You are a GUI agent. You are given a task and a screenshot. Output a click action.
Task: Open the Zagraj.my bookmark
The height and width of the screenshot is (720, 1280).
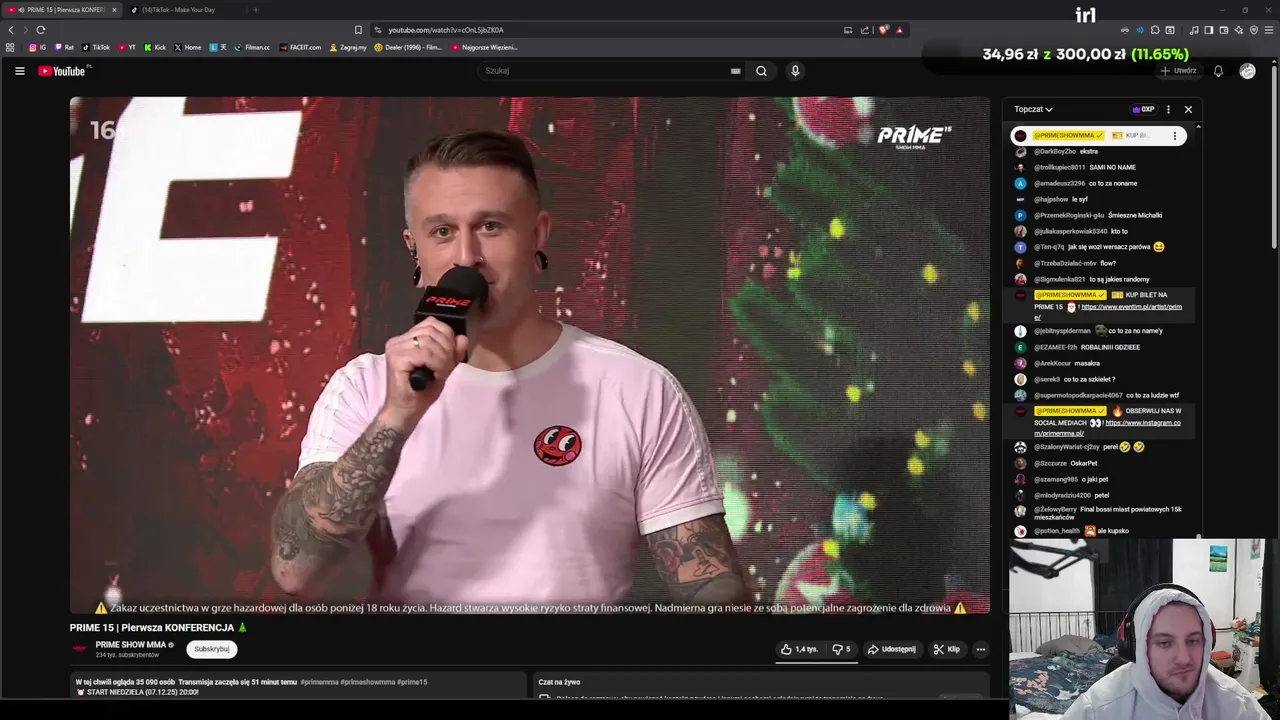click(x=348, y=47)
